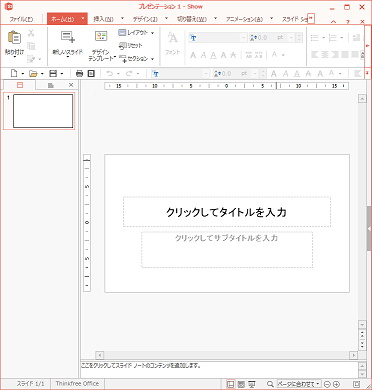Click the help question mark icon

point(348,22)
